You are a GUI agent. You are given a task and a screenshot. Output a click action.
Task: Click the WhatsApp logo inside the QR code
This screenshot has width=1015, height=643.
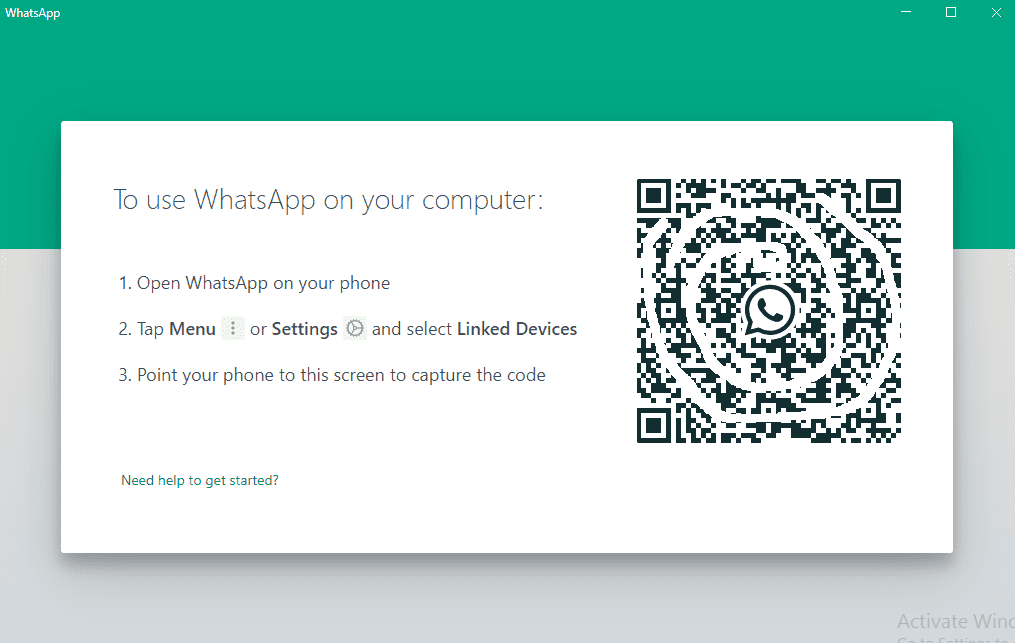point(769,311)
